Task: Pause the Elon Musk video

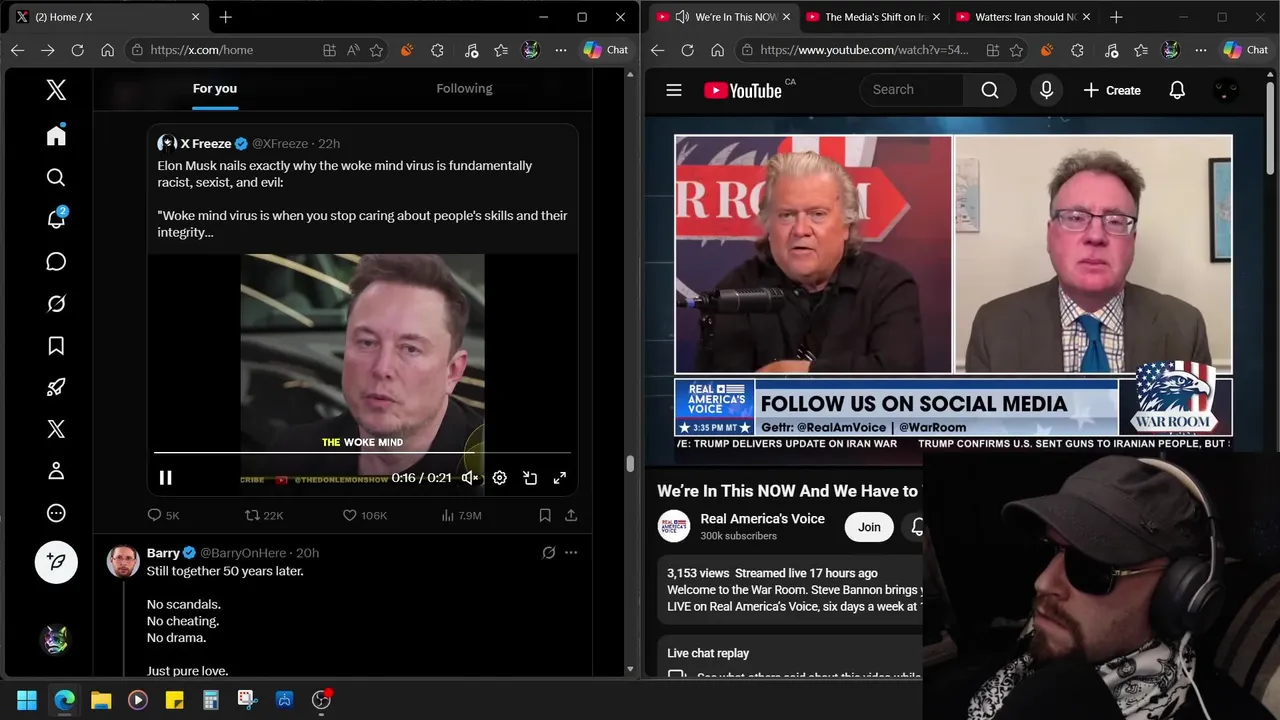Action: click(166, 478)
